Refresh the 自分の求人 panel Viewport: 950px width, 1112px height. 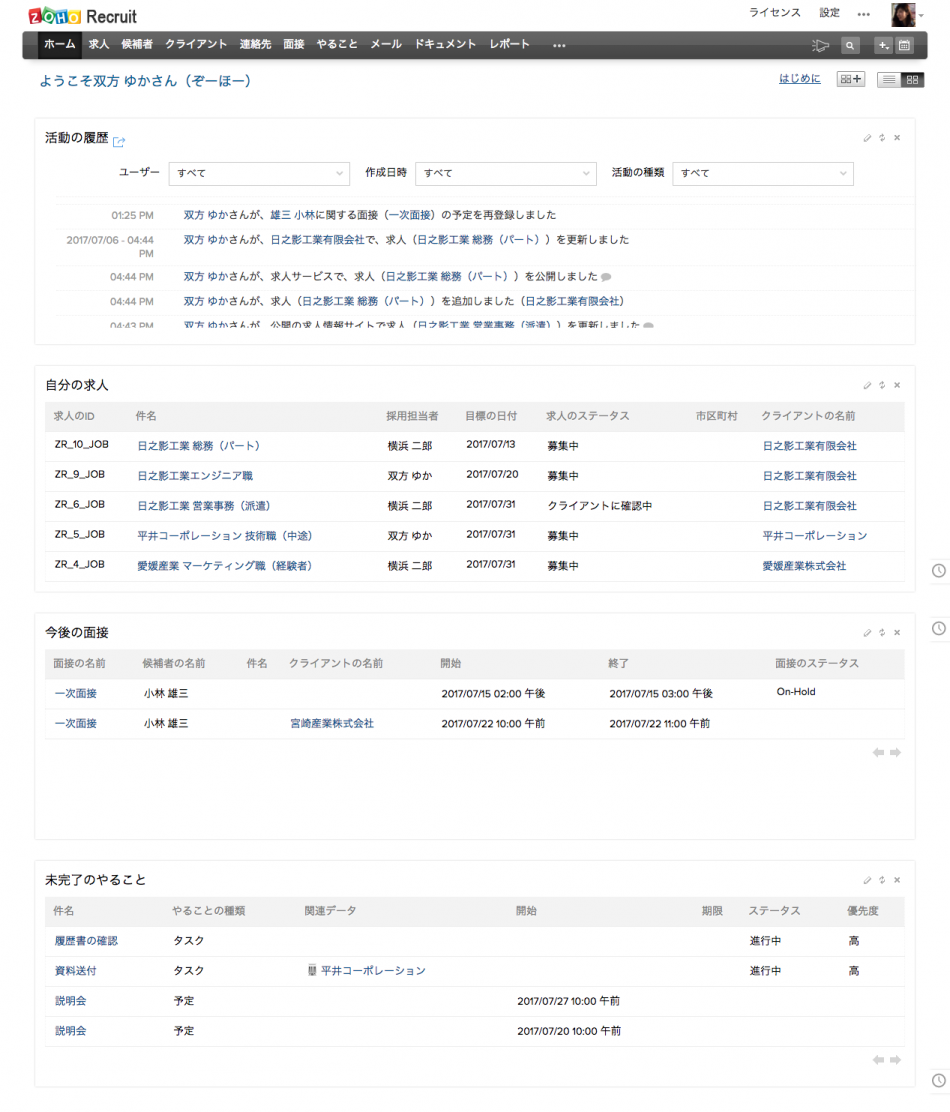[x=881, y=384]
